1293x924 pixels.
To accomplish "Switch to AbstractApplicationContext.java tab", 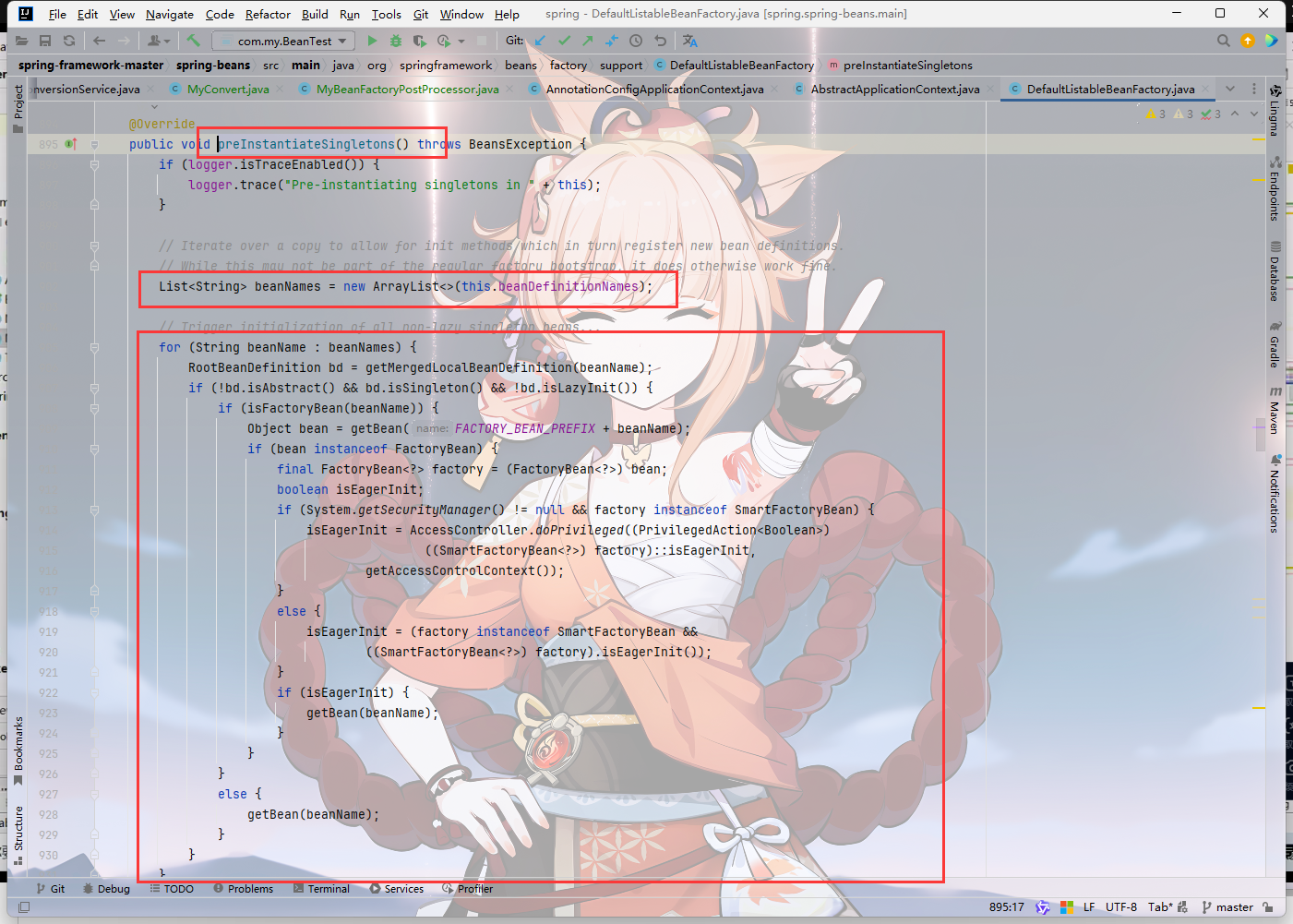I will coord(895,90).
